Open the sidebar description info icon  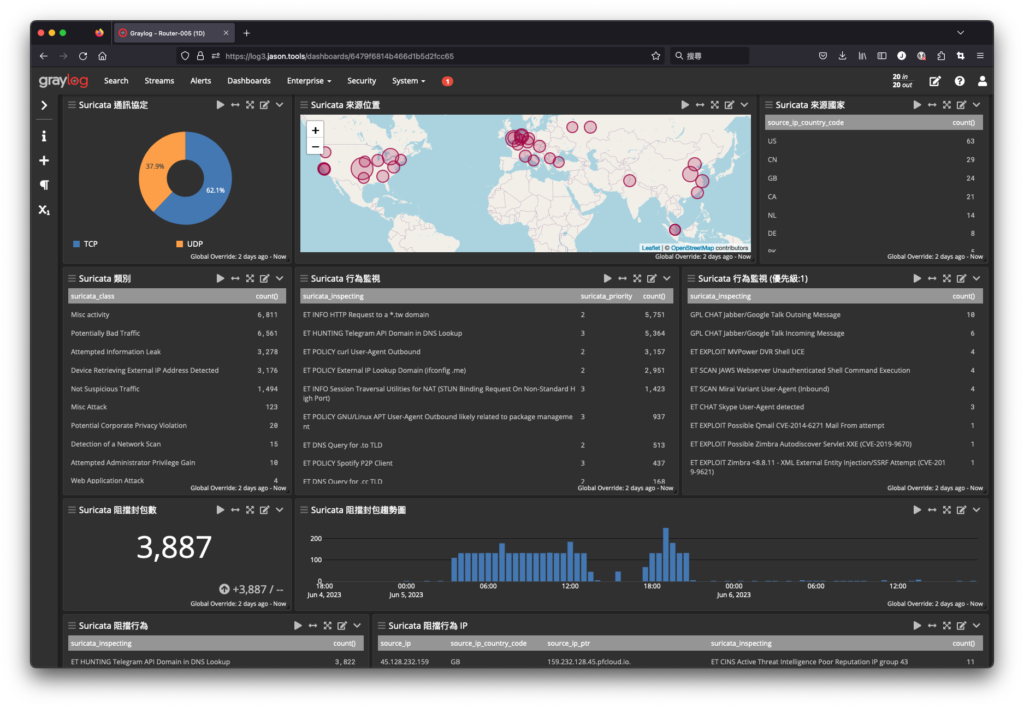44,136
